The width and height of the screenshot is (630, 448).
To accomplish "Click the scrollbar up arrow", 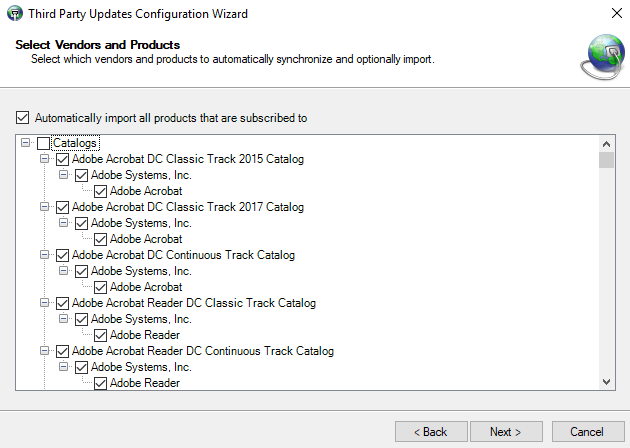I will [606, 144].
